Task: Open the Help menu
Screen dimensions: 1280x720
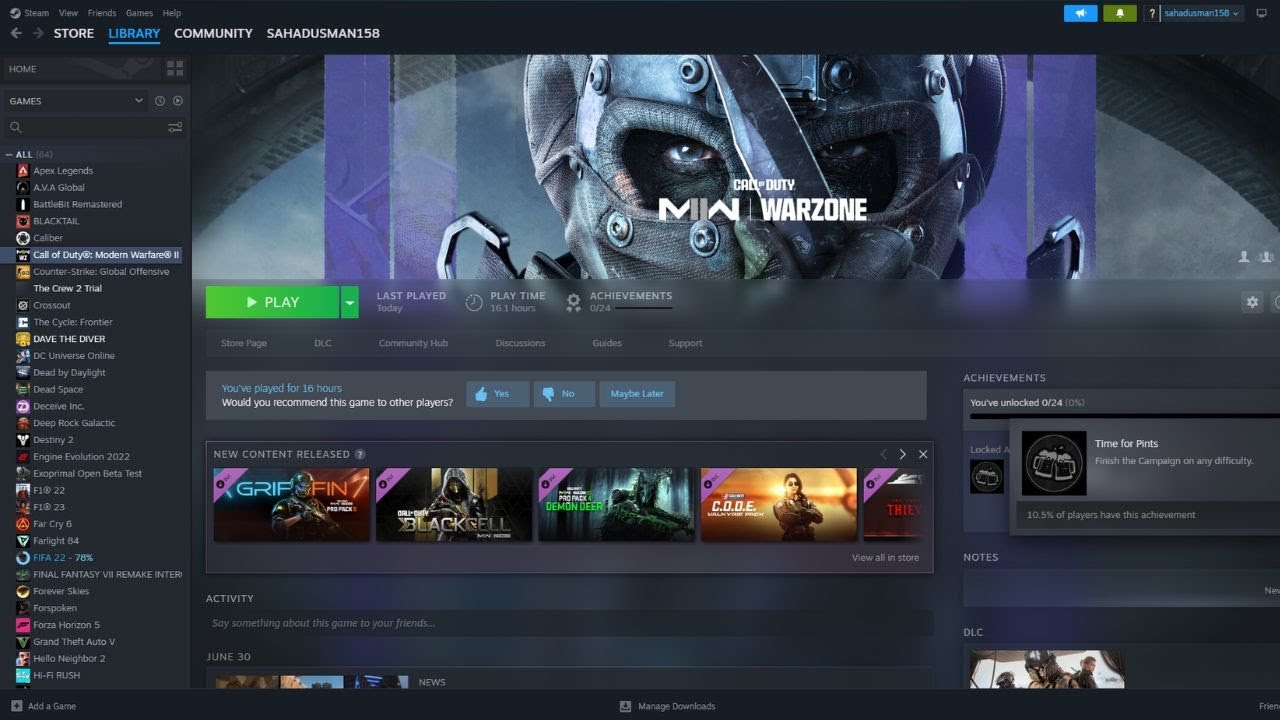Action: pos(172,13)
